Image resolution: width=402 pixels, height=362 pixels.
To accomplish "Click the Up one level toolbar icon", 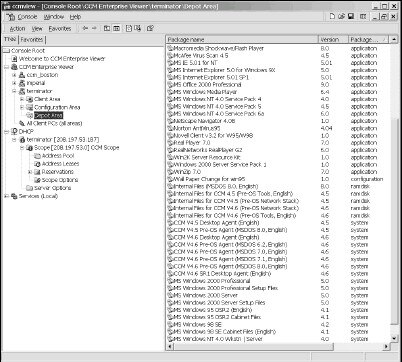I will coord(107,28).
